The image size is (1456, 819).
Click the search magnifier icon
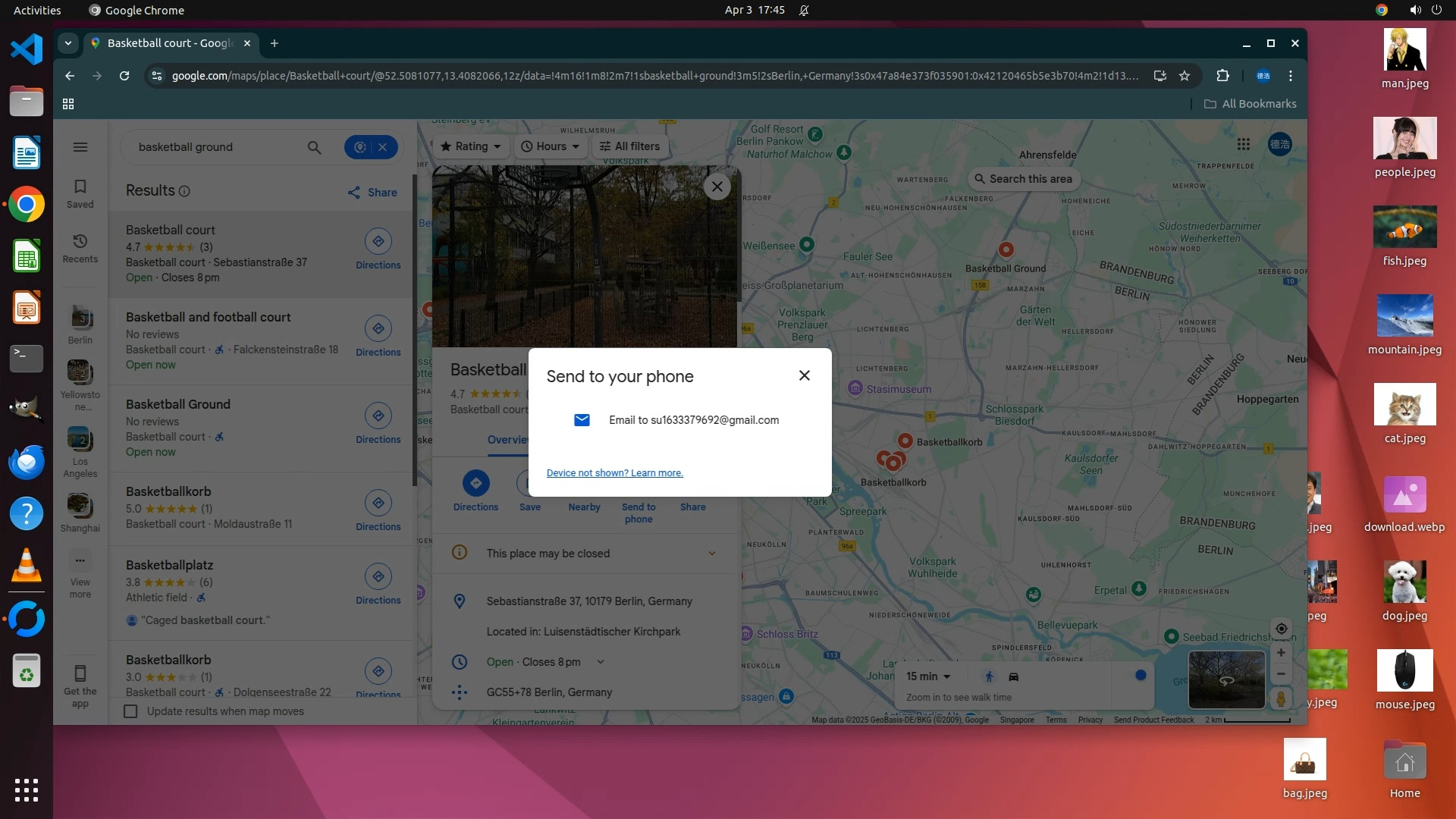(x=314, y=147)
